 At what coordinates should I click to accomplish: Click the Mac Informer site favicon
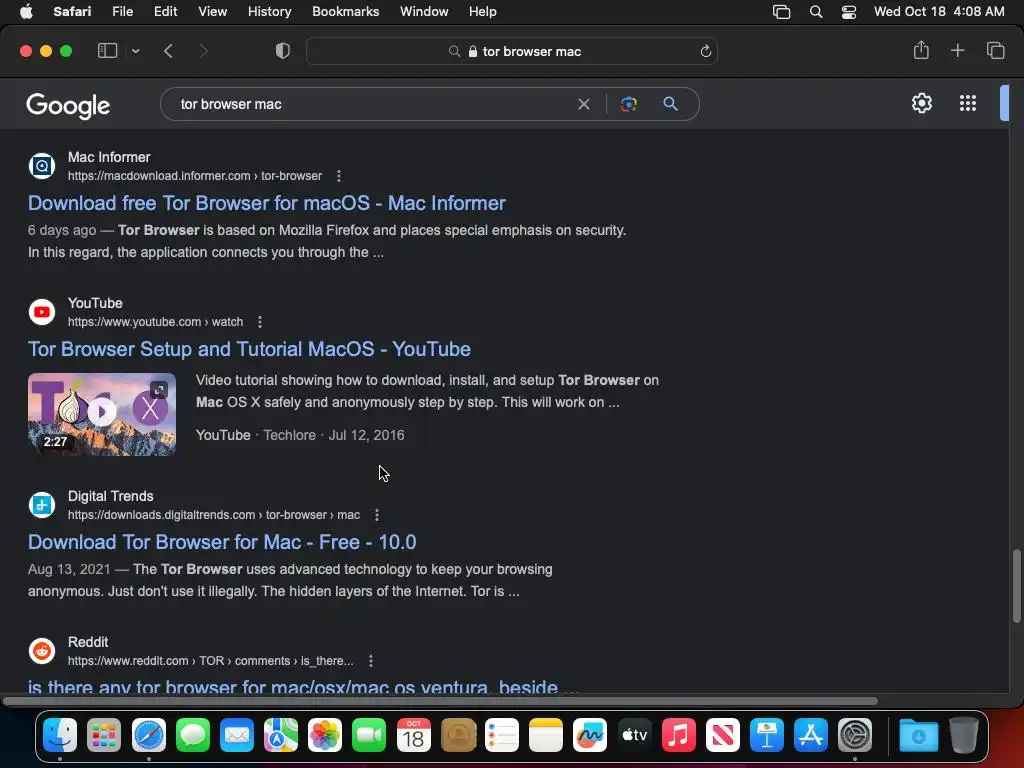coord(42,166)
